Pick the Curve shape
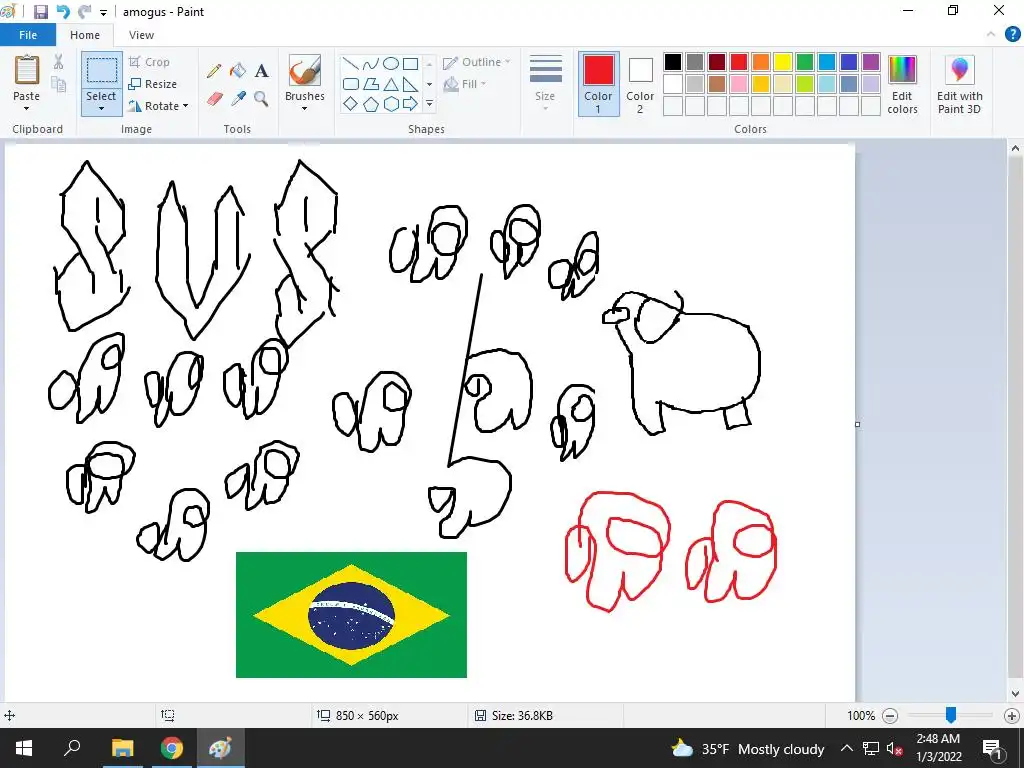Image resolution: width=1024 pixels, height=768 pixels. click(370, 63)
